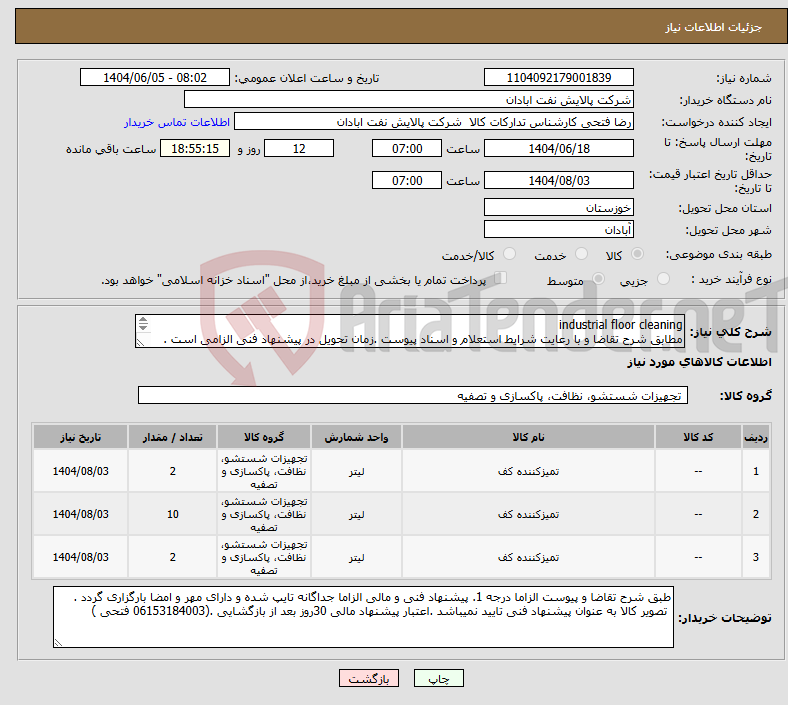Screen dimensions: 788x705
Task: Click the تعداد / مقدار column header
Action: click(x=172, y=437)
